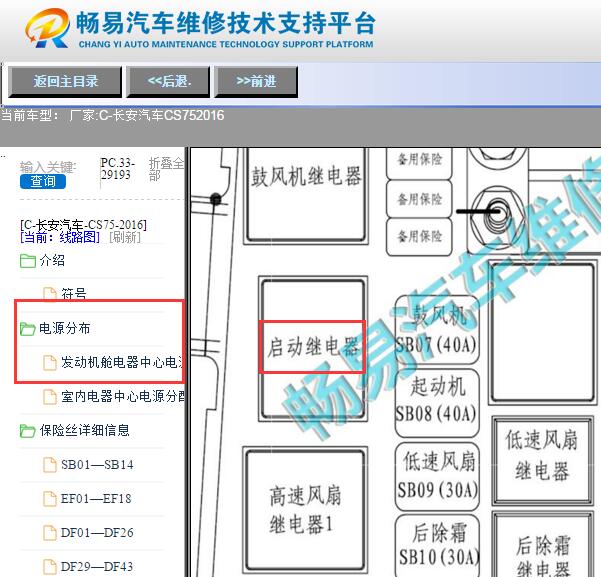601x577 pixels.
Task: Click the 当前：线路图 link
Action: click(60, 237)
